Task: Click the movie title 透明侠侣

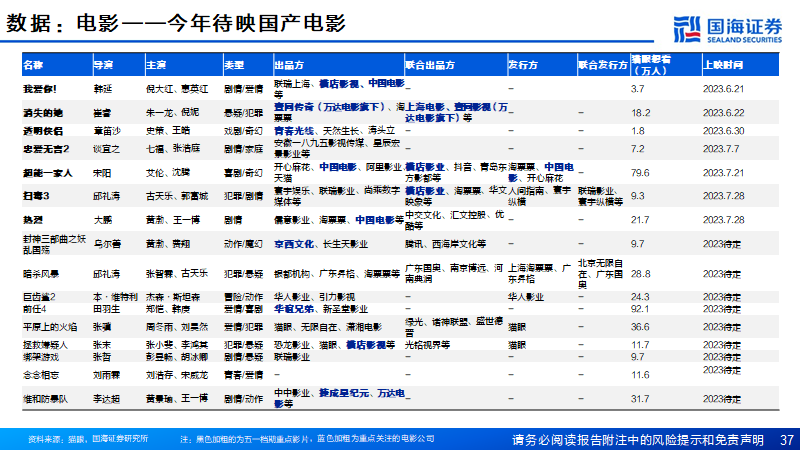Action: tap(43, 131)
